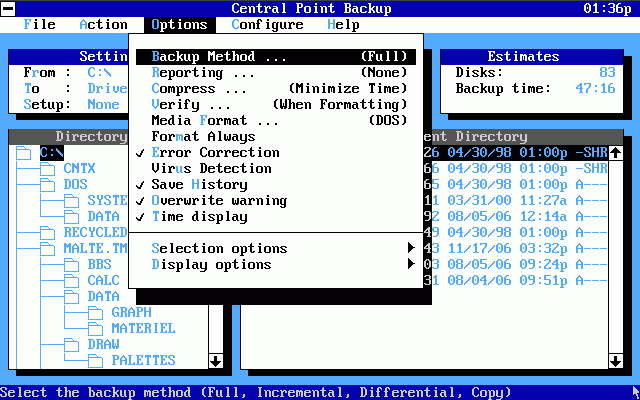
Task: Open the system control menu box
Action: point(8,8)
